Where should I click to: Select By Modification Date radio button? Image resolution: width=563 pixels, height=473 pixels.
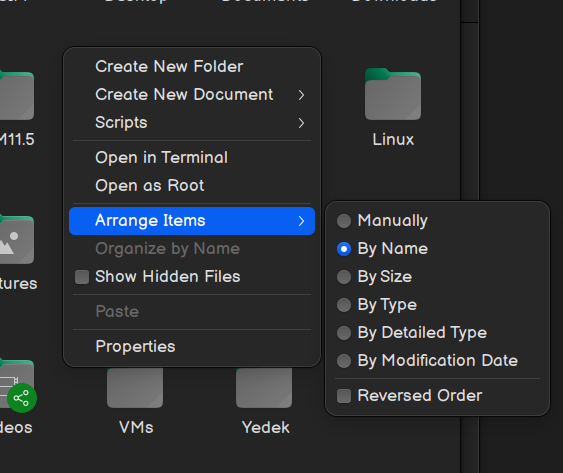pos(344,361)
